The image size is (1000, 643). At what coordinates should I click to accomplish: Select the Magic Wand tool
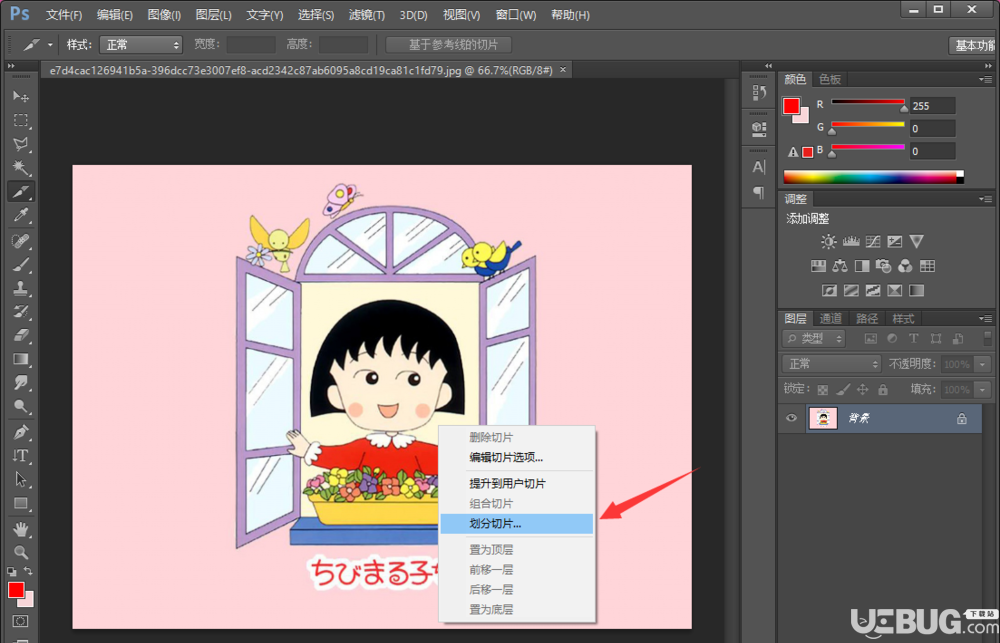(20, 168)
